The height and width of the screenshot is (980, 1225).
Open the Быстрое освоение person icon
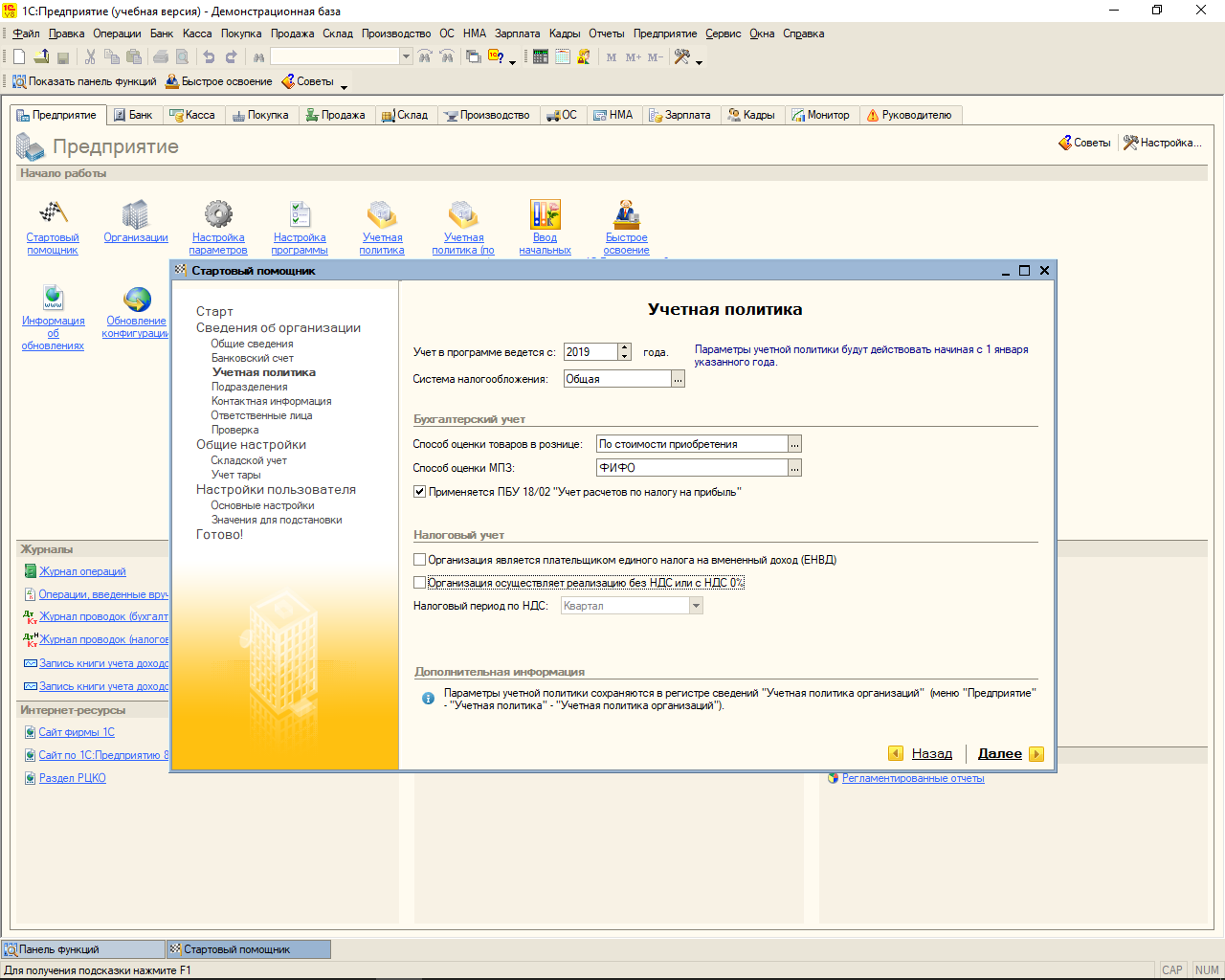(627, 213)
